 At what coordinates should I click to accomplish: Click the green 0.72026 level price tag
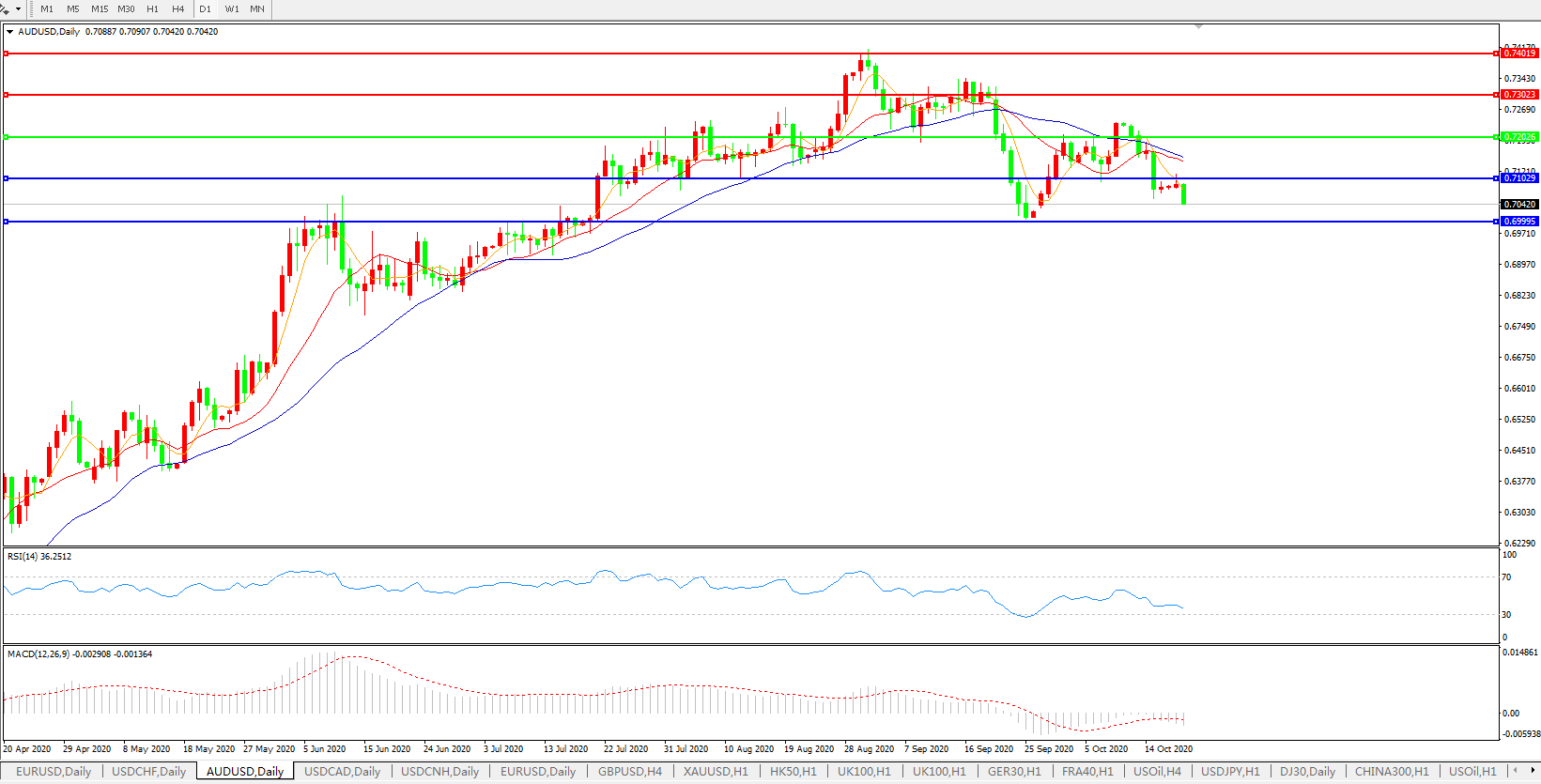(1519, 137)
